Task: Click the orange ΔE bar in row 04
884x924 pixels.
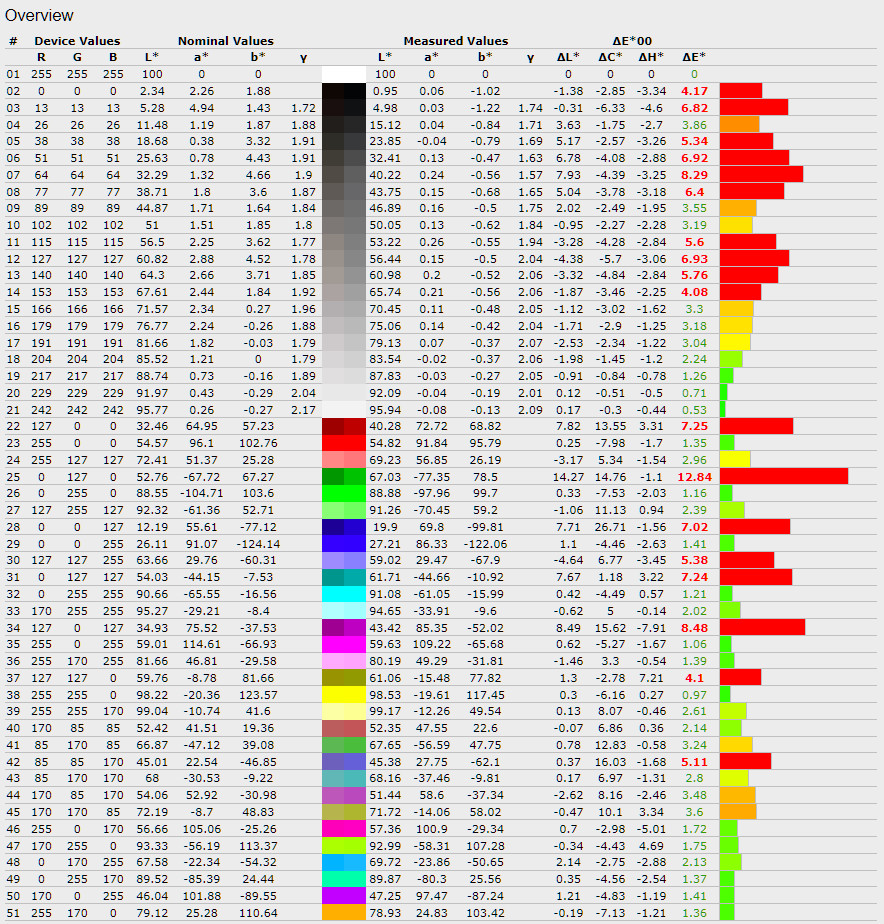Action: (x=739, y=124)
